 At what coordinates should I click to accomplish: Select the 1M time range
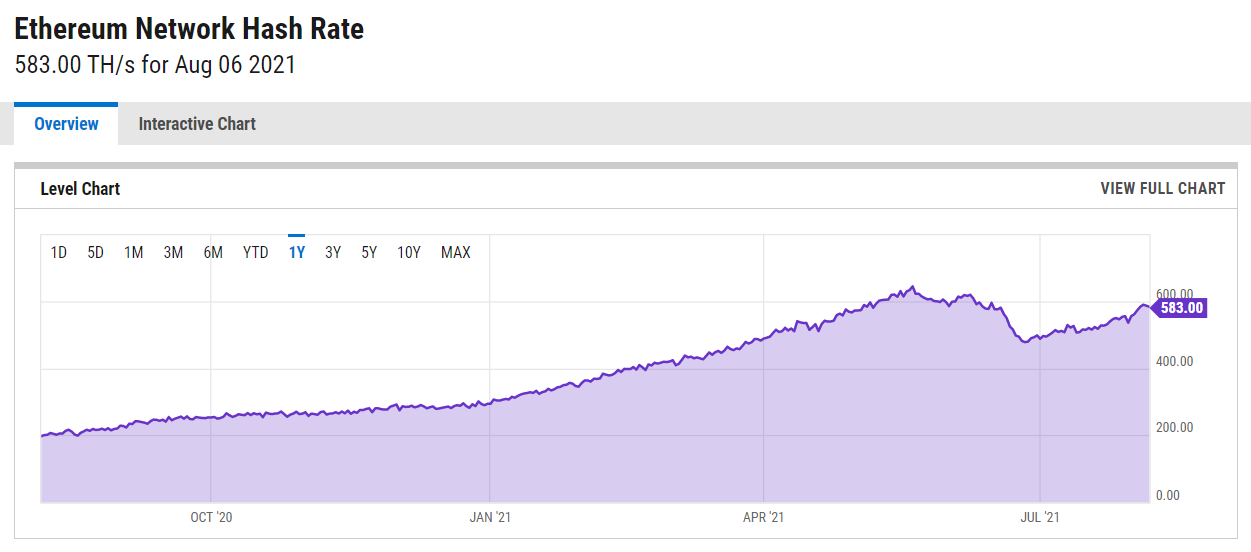pos(134,252)
